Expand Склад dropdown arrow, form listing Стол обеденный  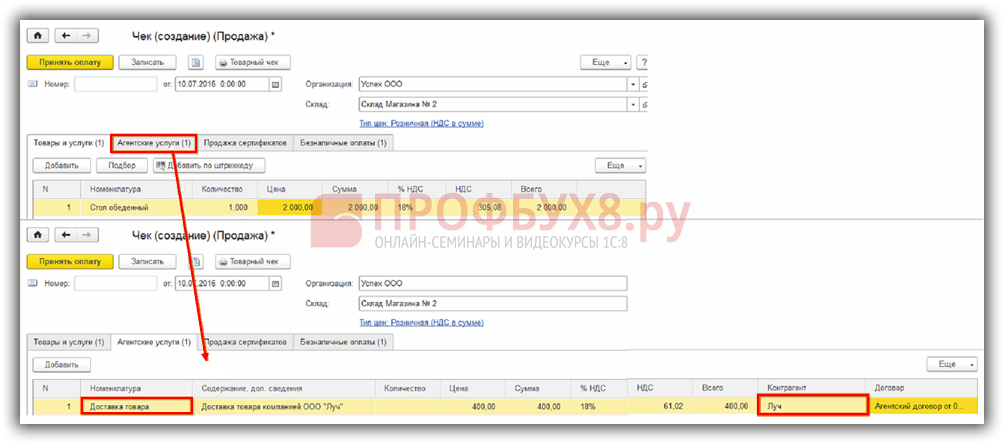click(x=633, y=104)
